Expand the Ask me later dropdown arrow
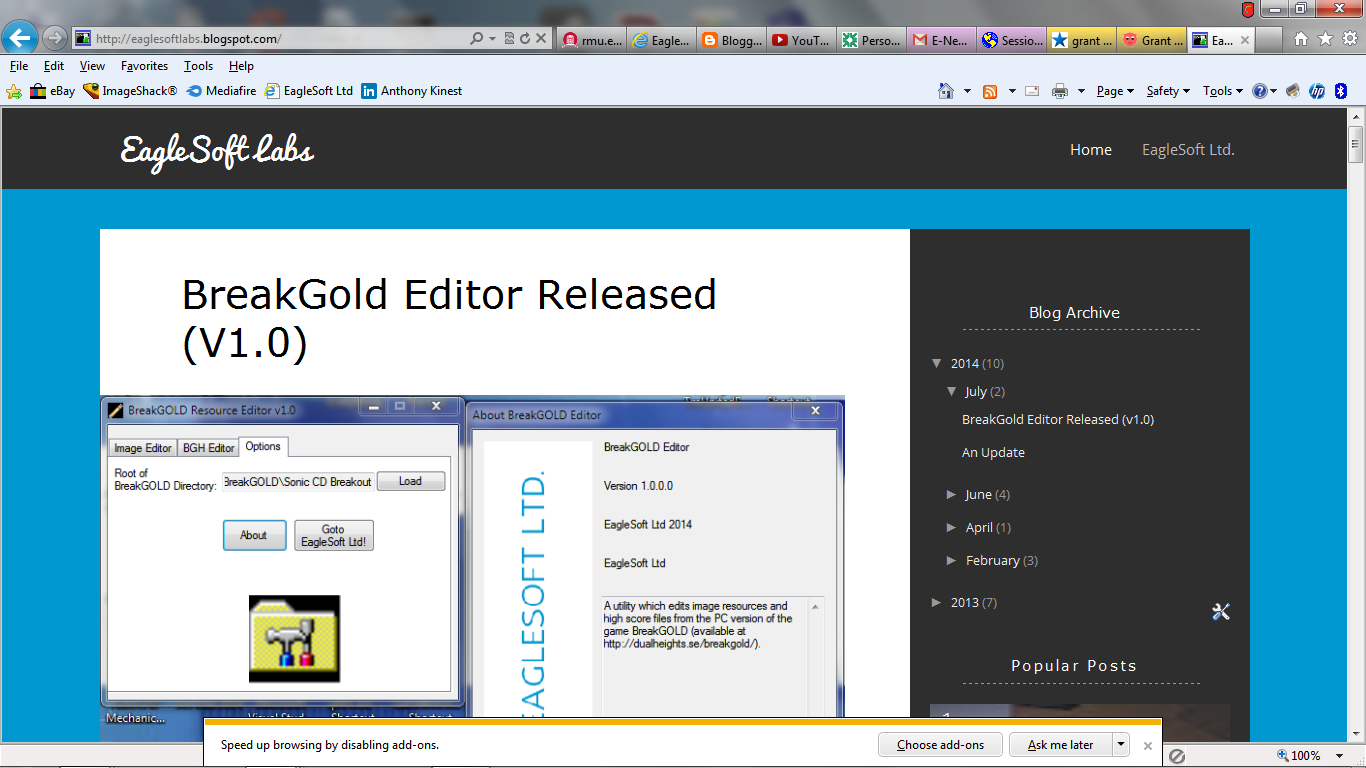Viewport: 1366px width, 768px height. [x=1122, y=745]
